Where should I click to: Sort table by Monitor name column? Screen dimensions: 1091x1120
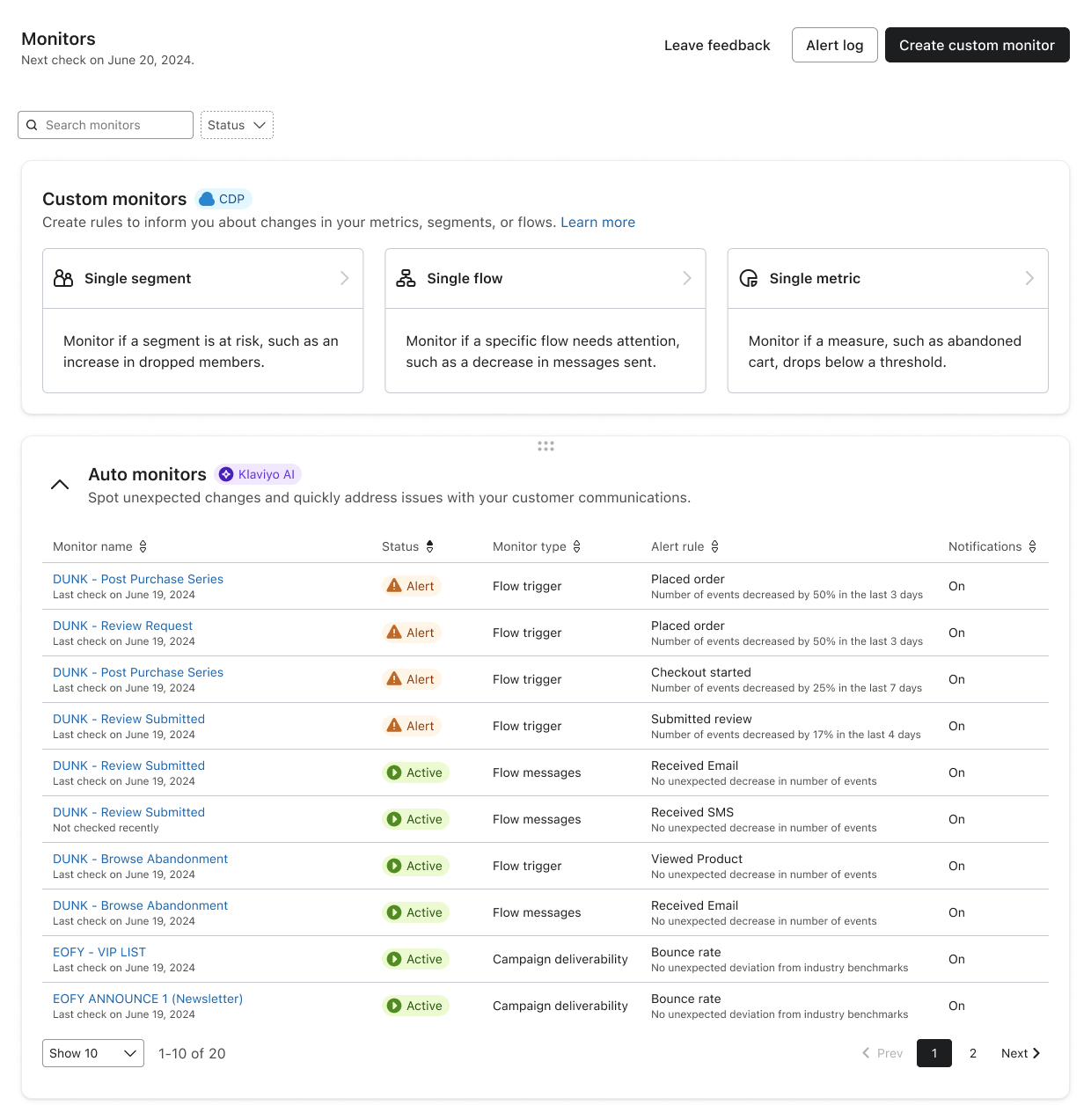(x=143, y=546)
